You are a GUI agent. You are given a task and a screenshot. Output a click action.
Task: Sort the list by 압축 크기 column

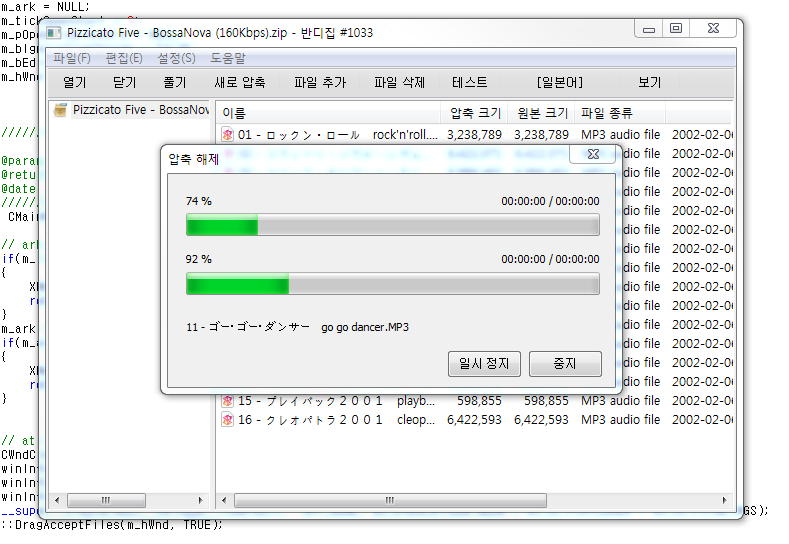[474, 113]
